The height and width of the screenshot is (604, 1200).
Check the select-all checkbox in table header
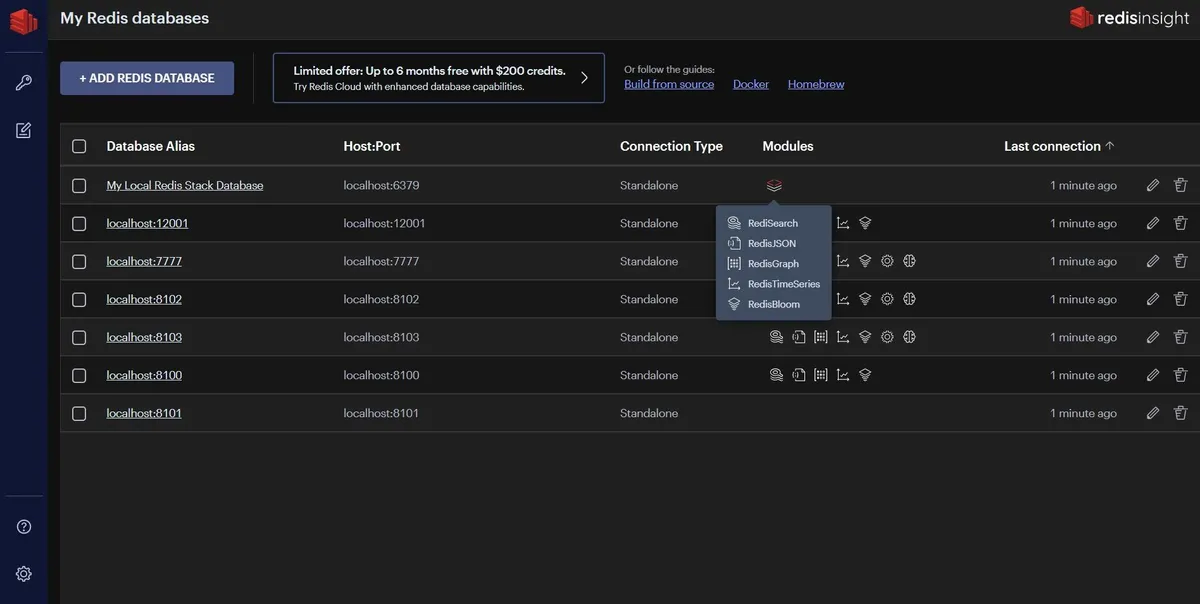click(77, 144)
